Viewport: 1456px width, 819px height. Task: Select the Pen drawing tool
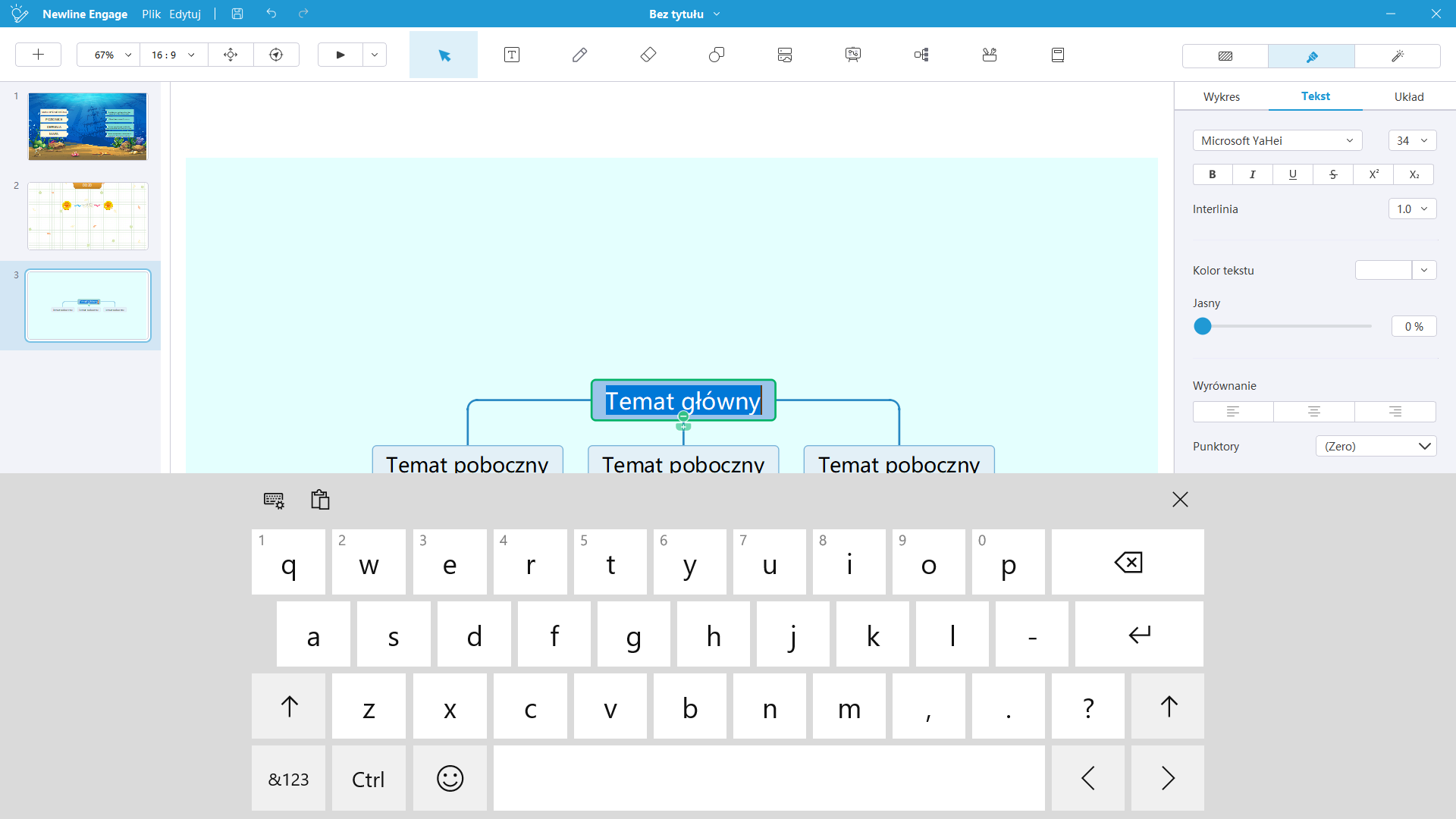coord(579,55)
